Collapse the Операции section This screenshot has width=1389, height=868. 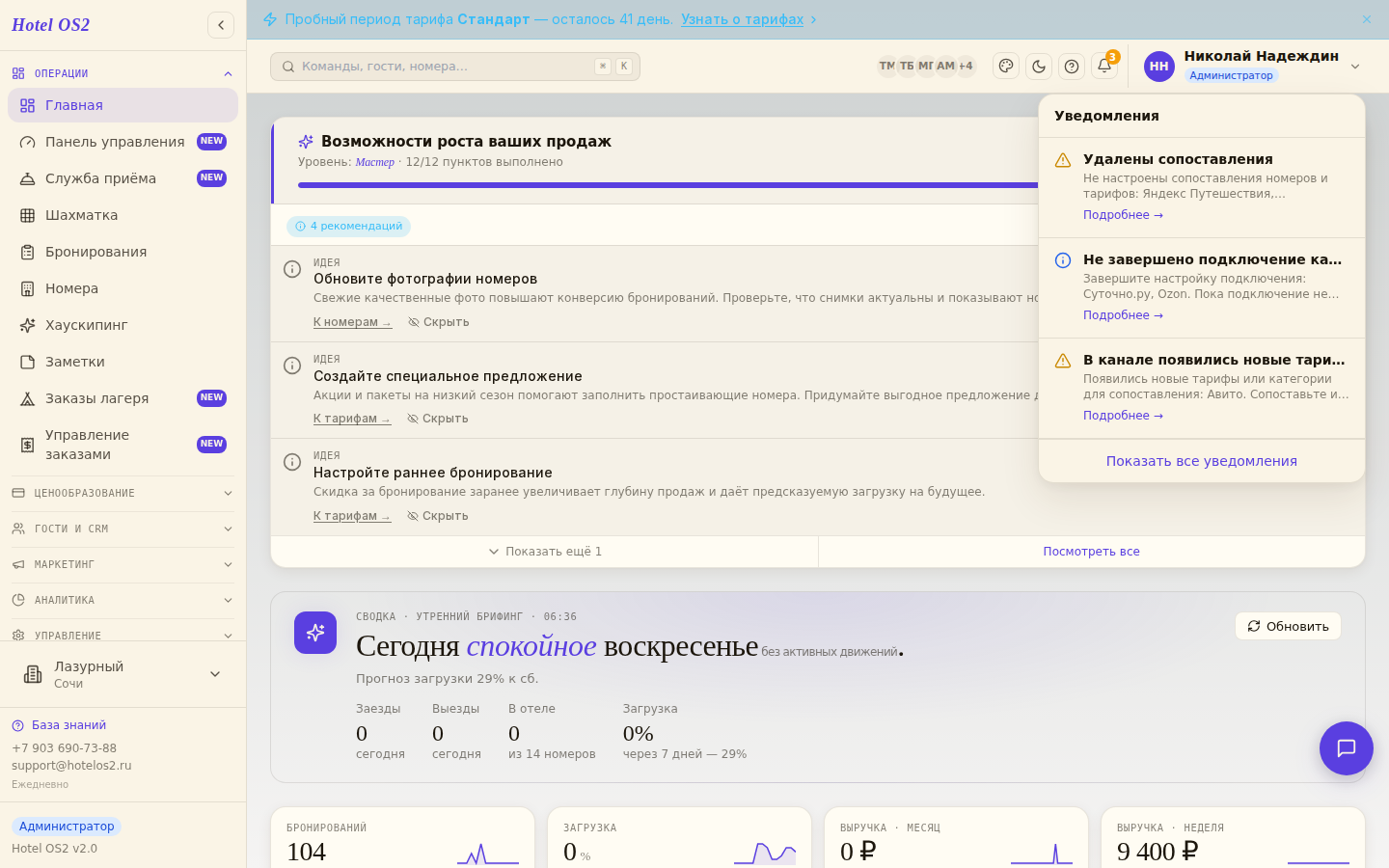click(x=123, y=73)
